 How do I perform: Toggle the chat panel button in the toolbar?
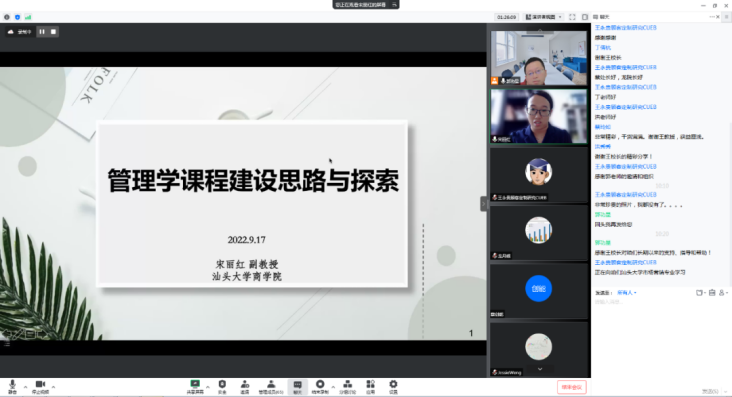pos(297,386)
